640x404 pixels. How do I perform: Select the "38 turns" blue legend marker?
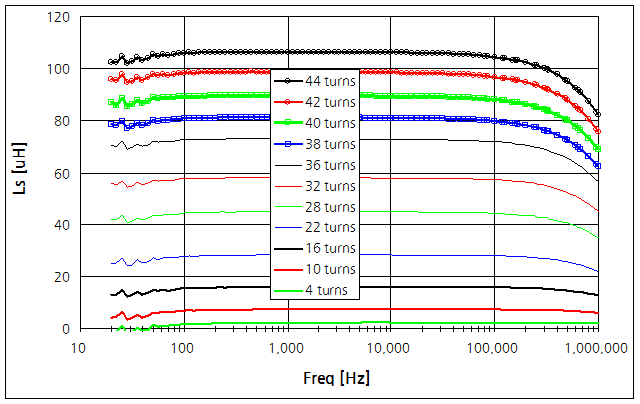(289, 144)
